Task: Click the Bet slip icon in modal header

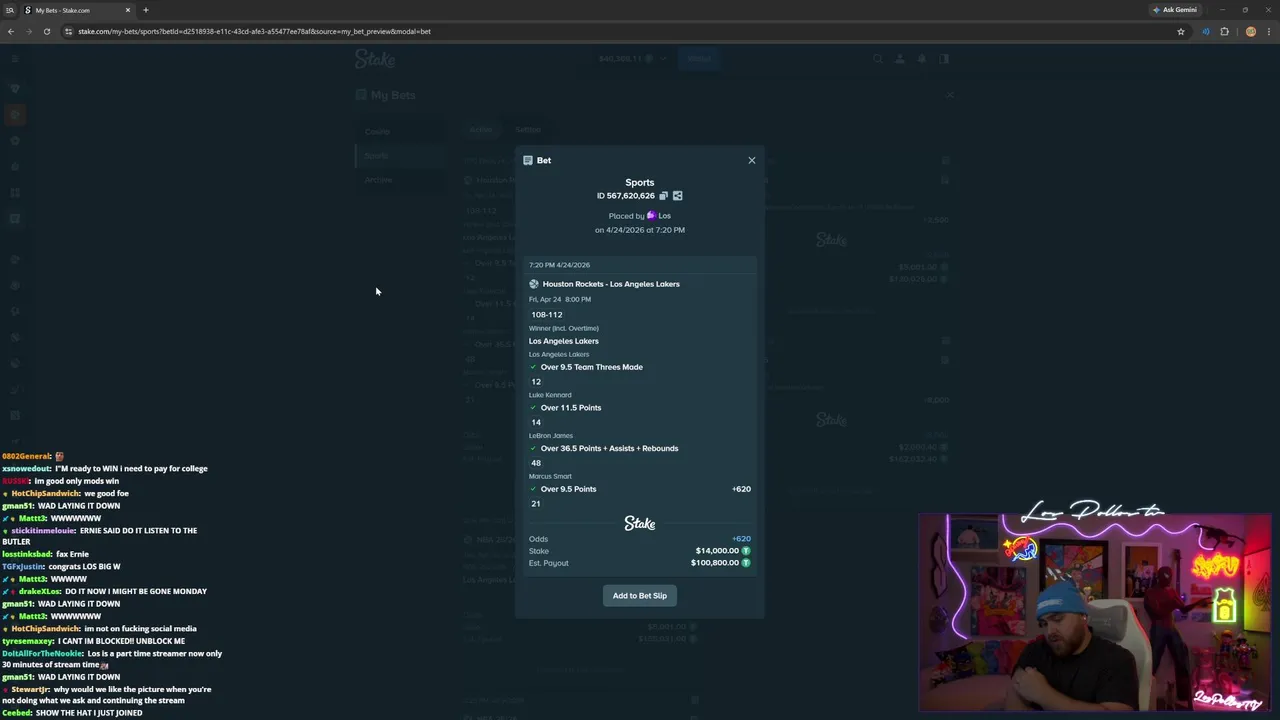Action: 528,160
